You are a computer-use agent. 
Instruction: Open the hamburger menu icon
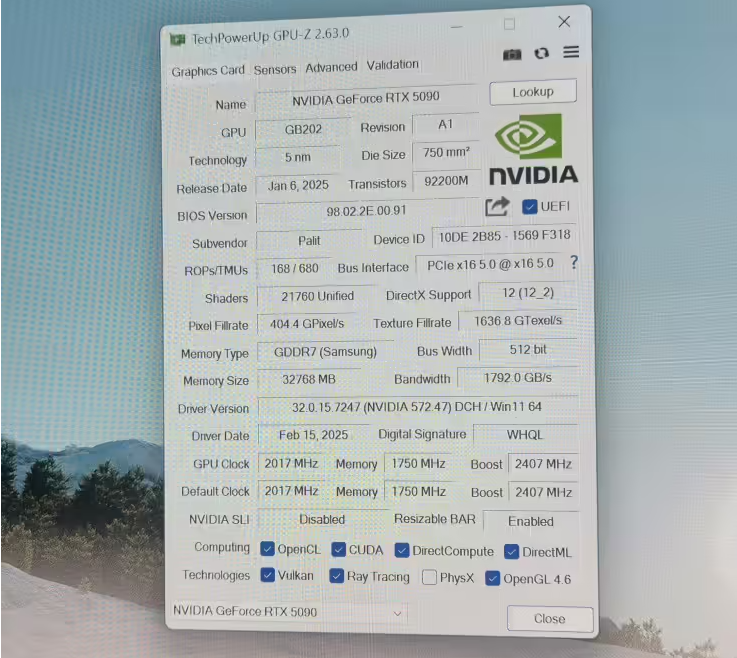point(571,52)
